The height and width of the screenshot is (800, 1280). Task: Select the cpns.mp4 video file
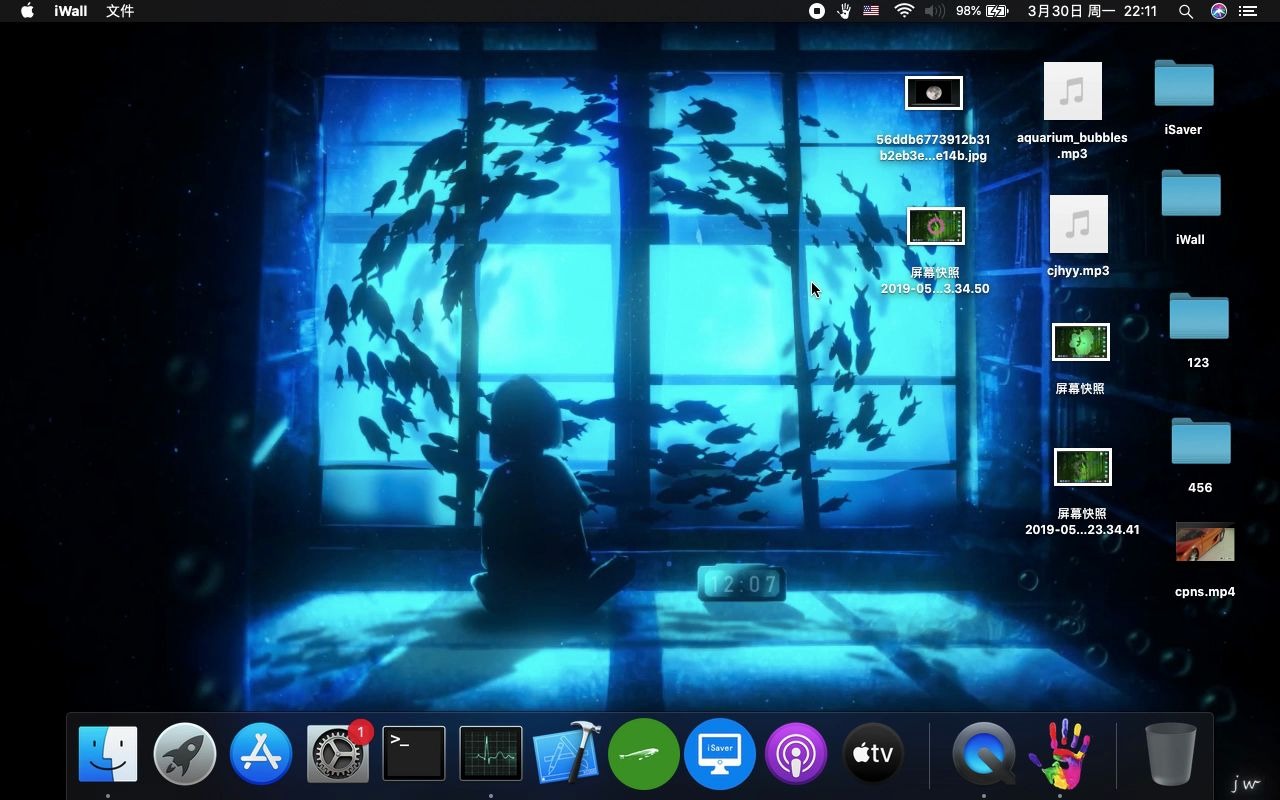pyautogui.click(x=1205, y=542)
